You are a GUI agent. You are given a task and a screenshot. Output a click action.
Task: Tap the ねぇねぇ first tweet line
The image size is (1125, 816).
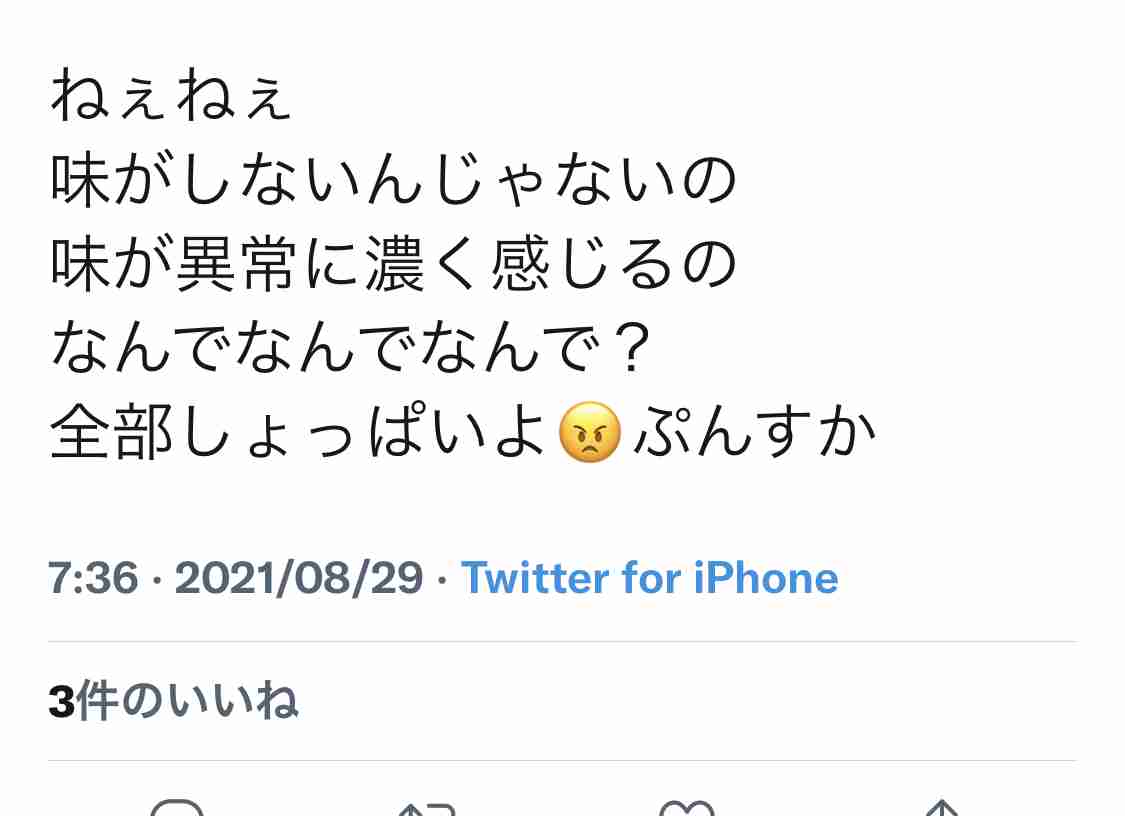tap(171, 95)
